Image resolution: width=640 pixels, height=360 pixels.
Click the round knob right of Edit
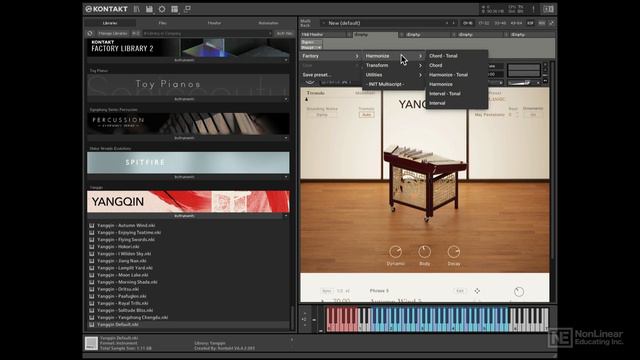tap(519, 291)
